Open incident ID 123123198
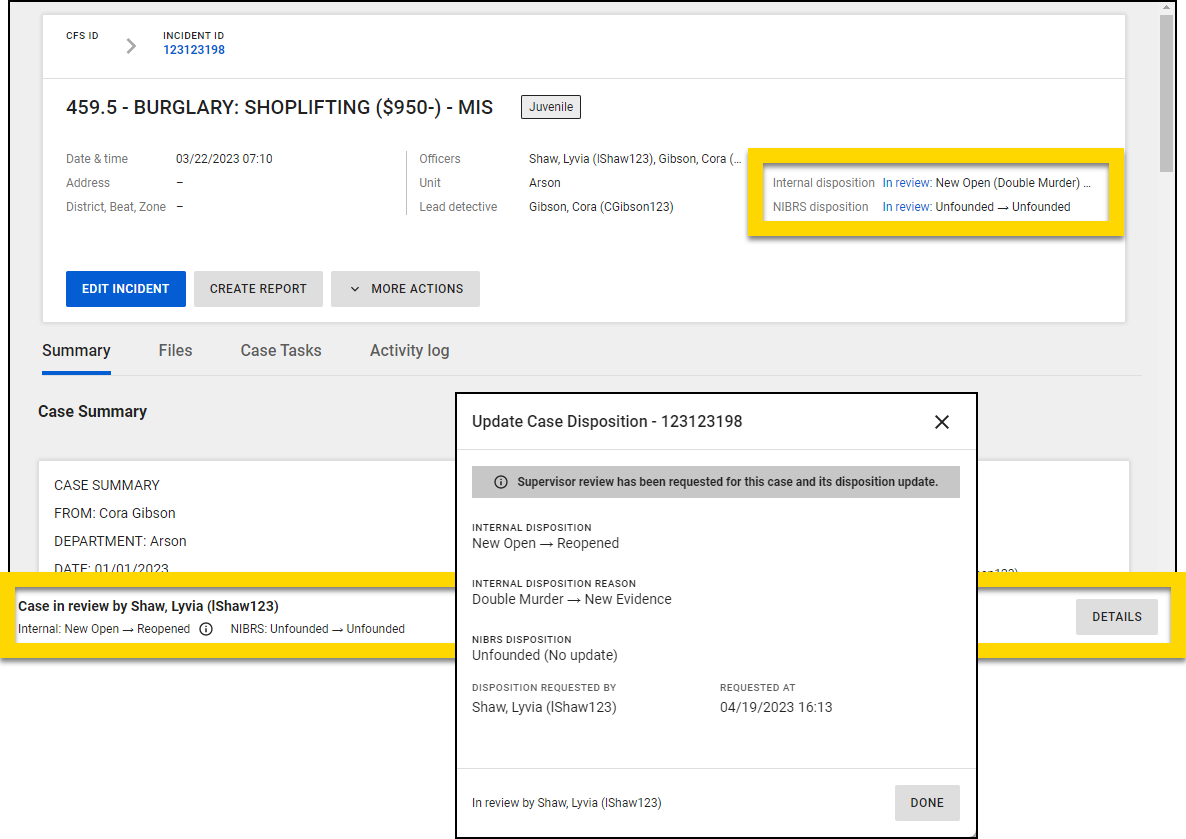Viewport: 1186px width, 839px height. point(193,50)
